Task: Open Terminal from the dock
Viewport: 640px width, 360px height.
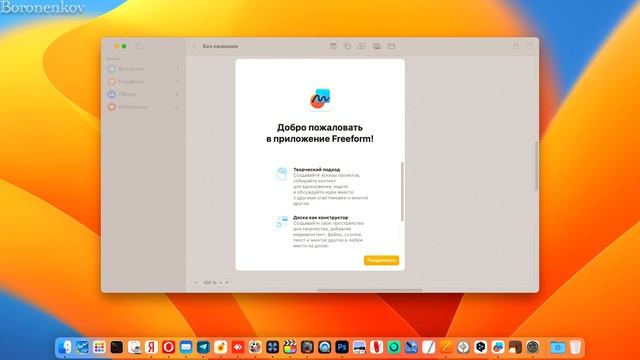Action: (x=116, y=347)
